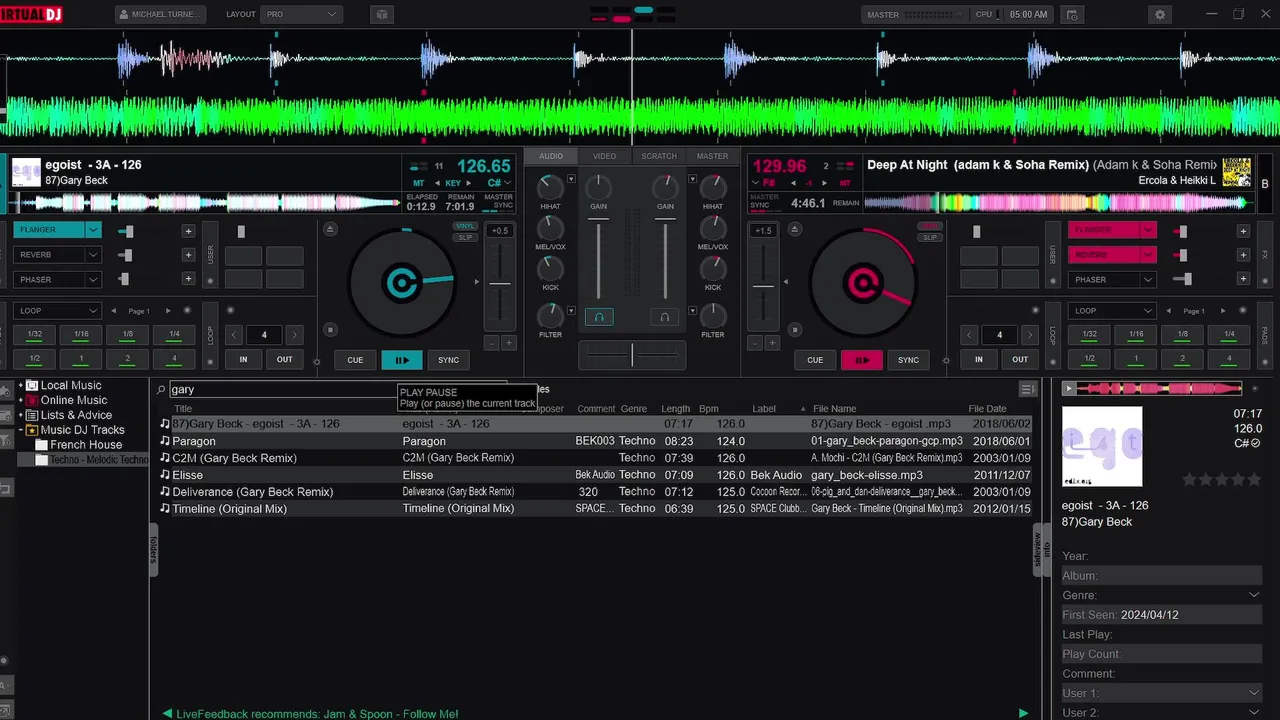Select Online Music in folder tree
This screenshot has width=1280, height=720.
coord(74,400)
